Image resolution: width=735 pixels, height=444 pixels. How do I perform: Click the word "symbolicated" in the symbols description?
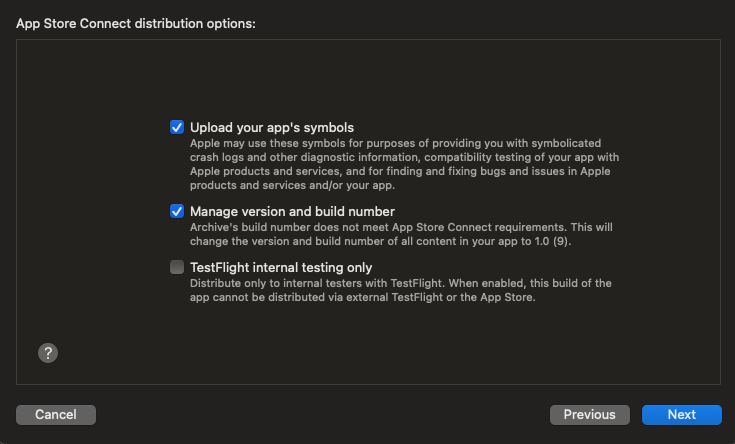(x=566, y=143)
